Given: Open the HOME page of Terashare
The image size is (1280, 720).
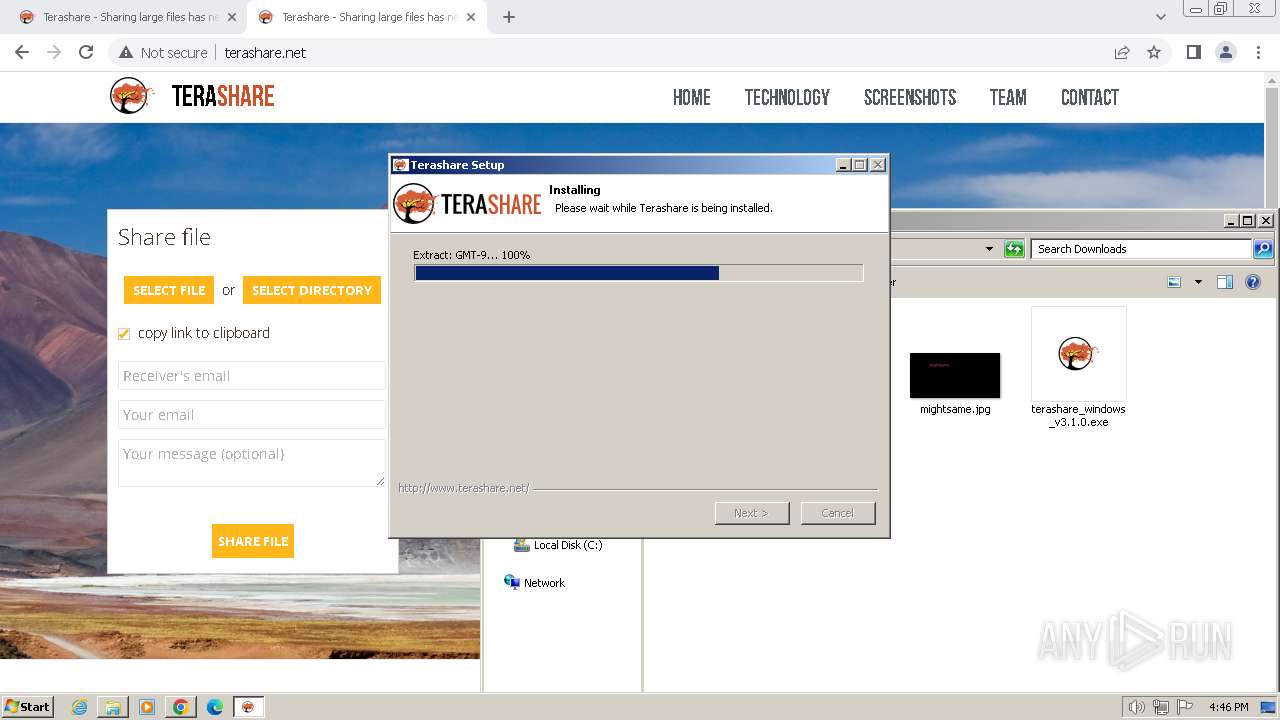Looking at the screenshot, I should pyautogui.click(x=692, y=97).
